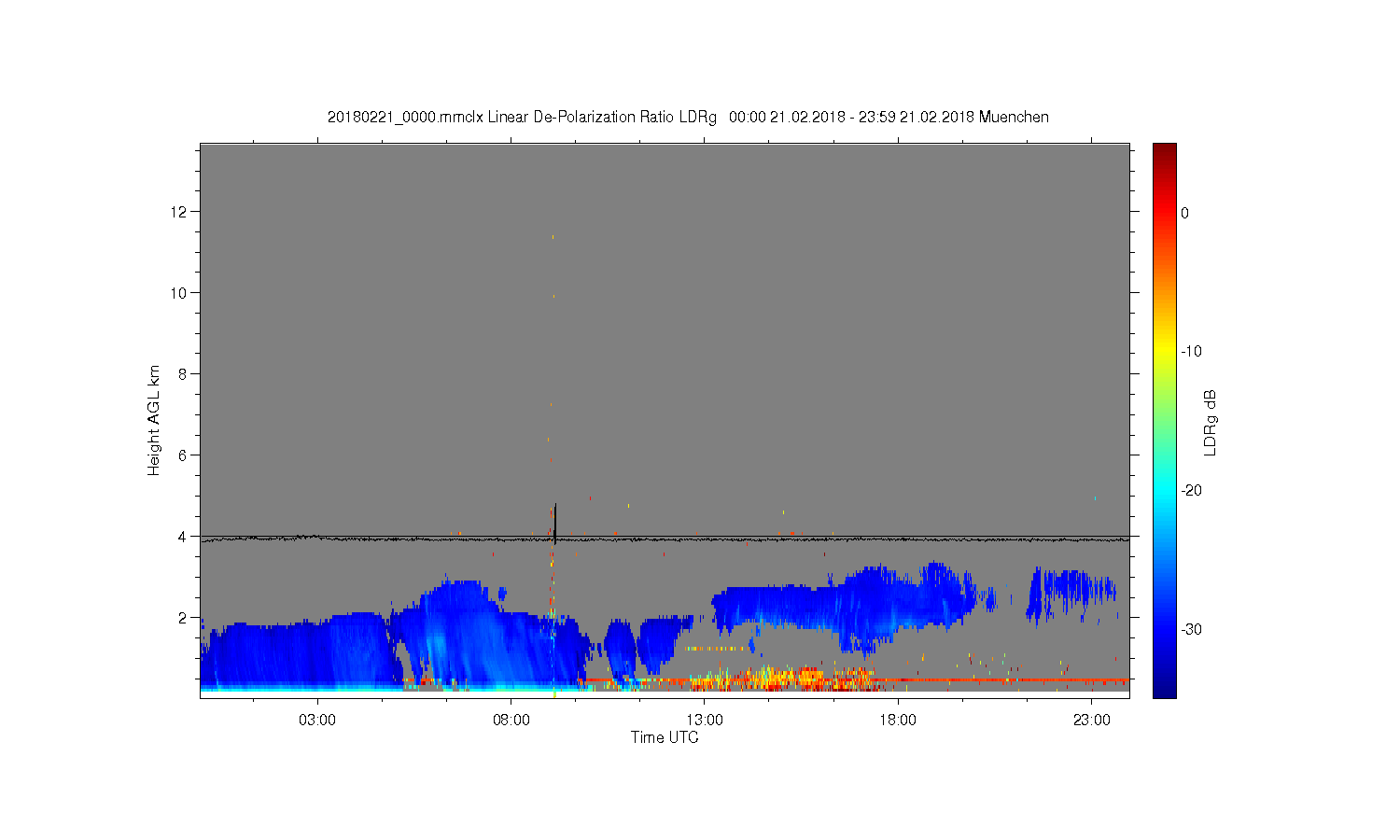
Task: Click the 'LDRg dB' colorbar label
Action: (1211, 423)
